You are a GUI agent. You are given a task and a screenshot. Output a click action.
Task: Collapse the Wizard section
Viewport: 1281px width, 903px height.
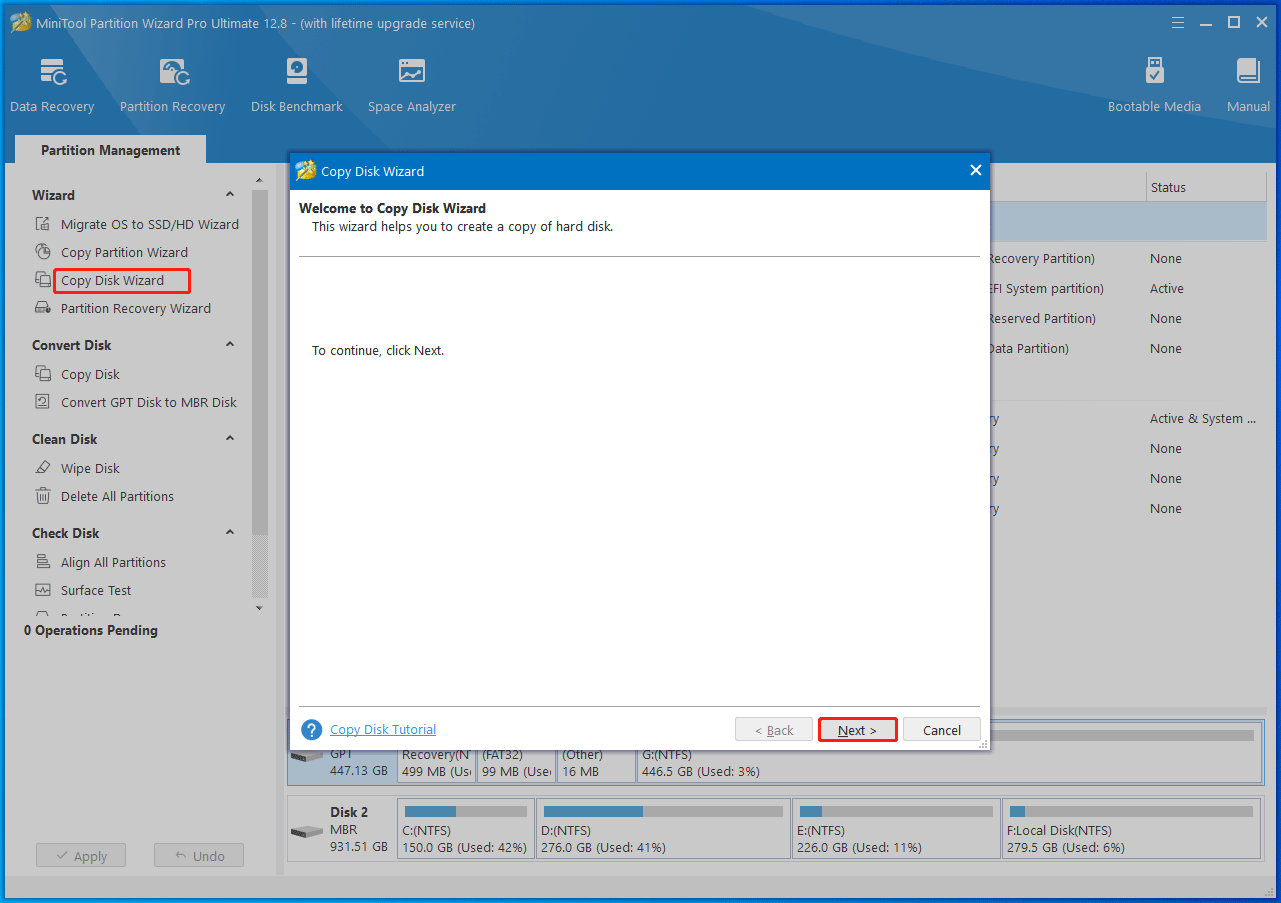point(230,195)
